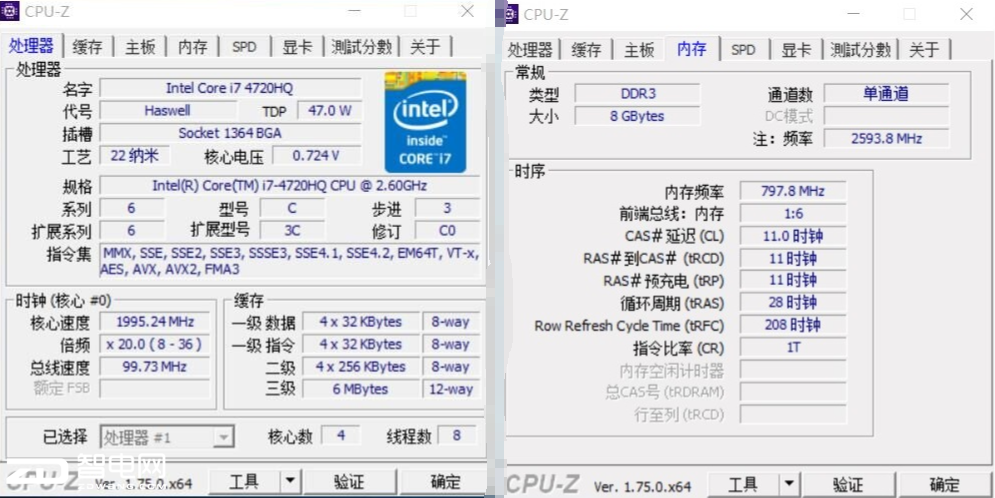
Task: Switch to 缓存 tab in right window
Action: [x=586, y=50]
